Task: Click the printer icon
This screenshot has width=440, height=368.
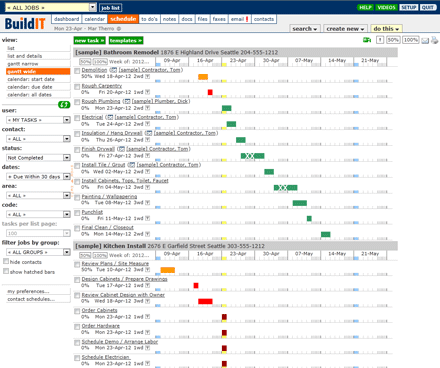Action: 434,40
